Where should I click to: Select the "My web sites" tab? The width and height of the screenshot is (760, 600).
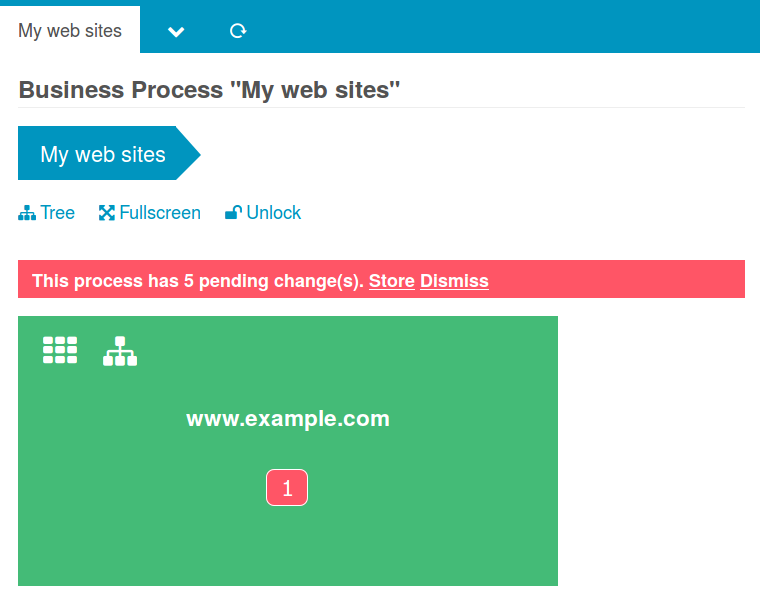pyautogui.click(x=70, y=31)
